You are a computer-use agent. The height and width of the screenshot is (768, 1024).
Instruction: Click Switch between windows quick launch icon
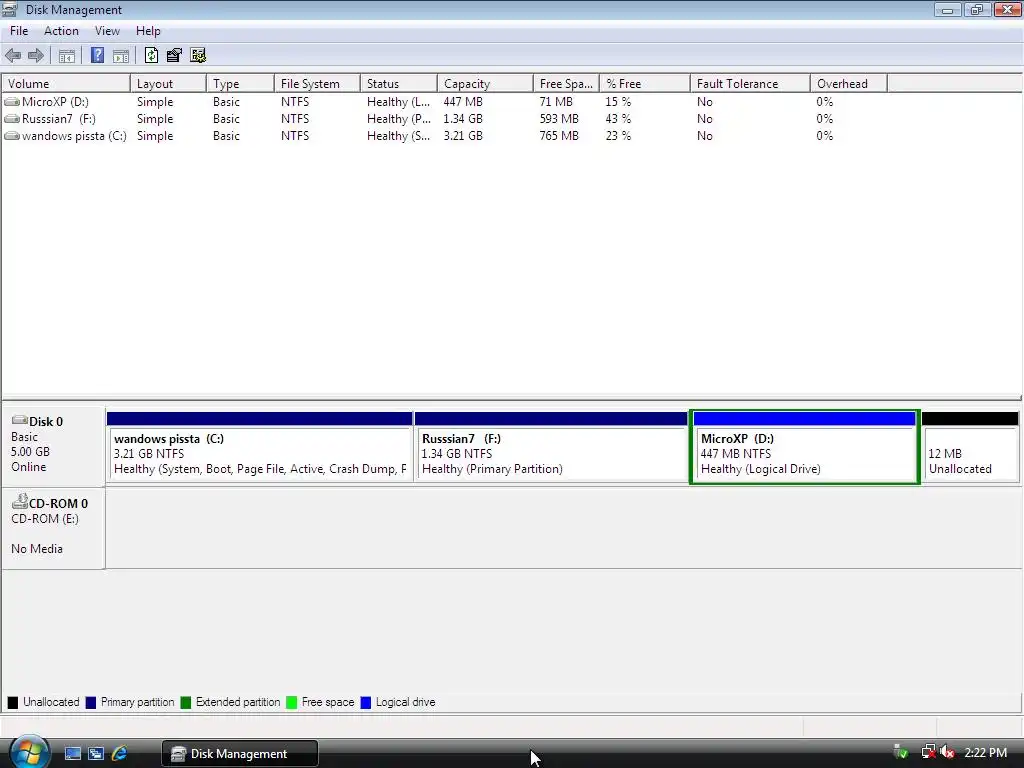(x=96, y=754)
